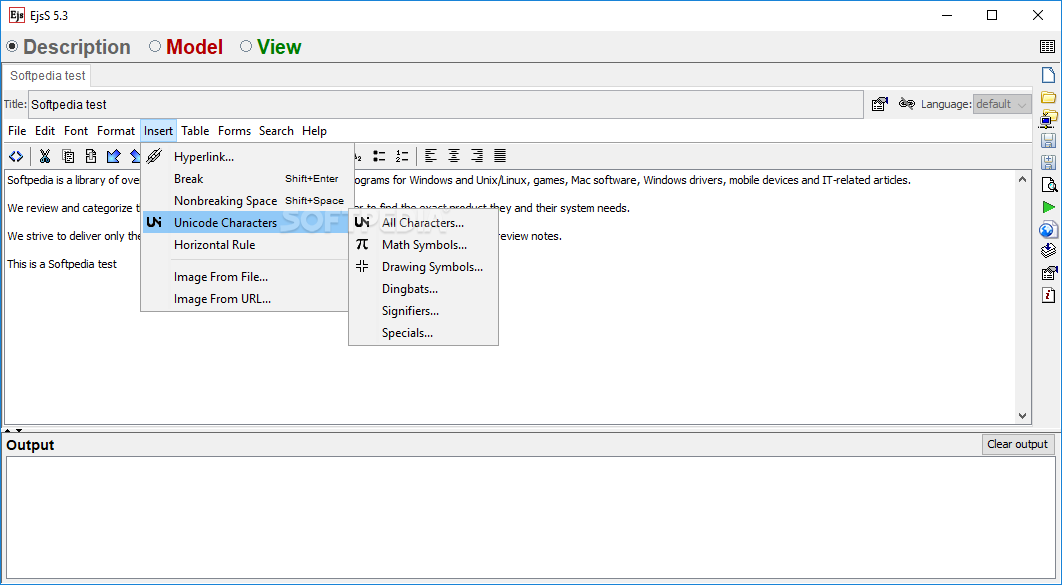Click the Undo arrow icon
Screen dimensions: 1062x585
click(x=113, y=156)
